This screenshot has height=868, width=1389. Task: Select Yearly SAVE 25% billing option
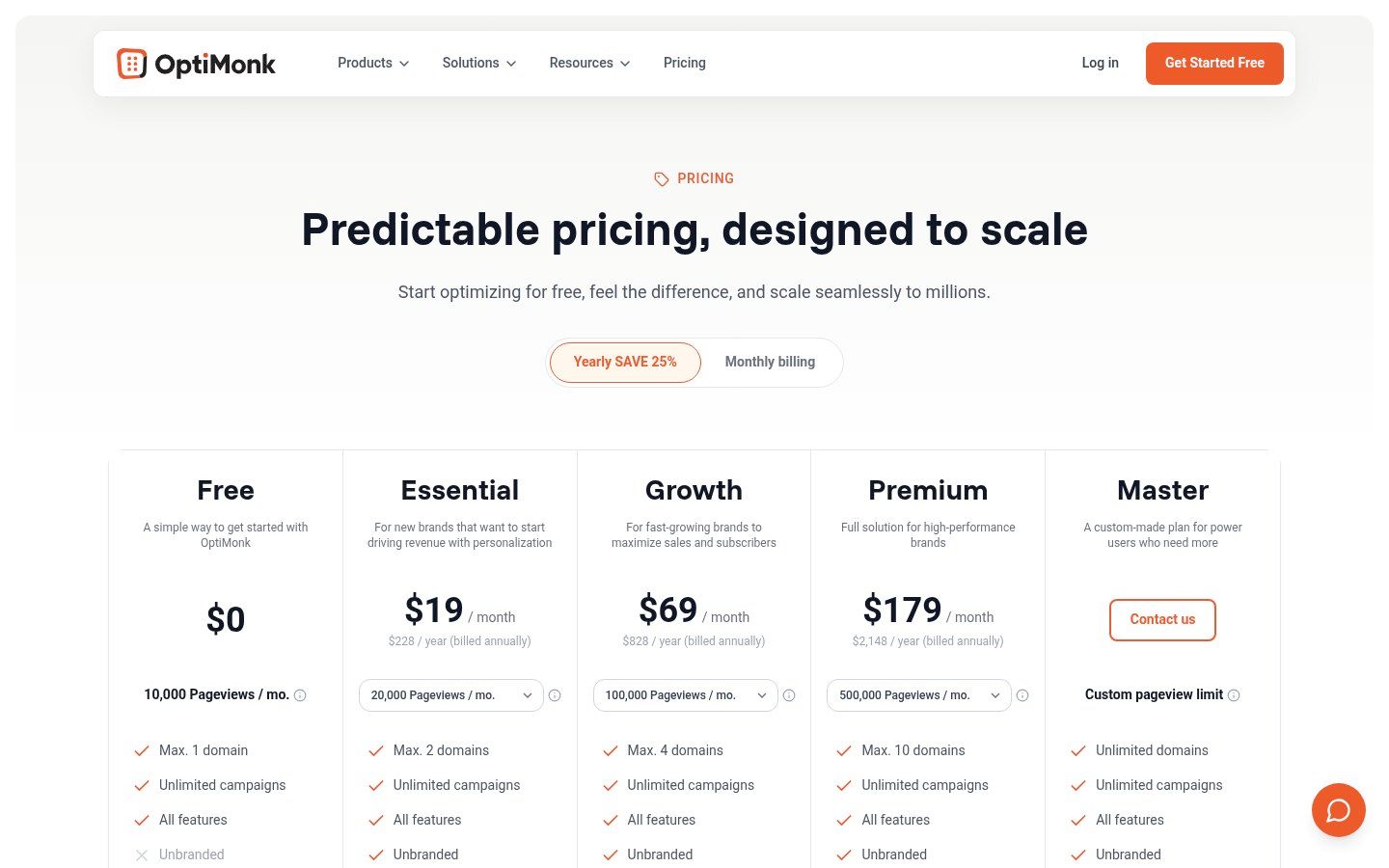click(x=624, y=362)
